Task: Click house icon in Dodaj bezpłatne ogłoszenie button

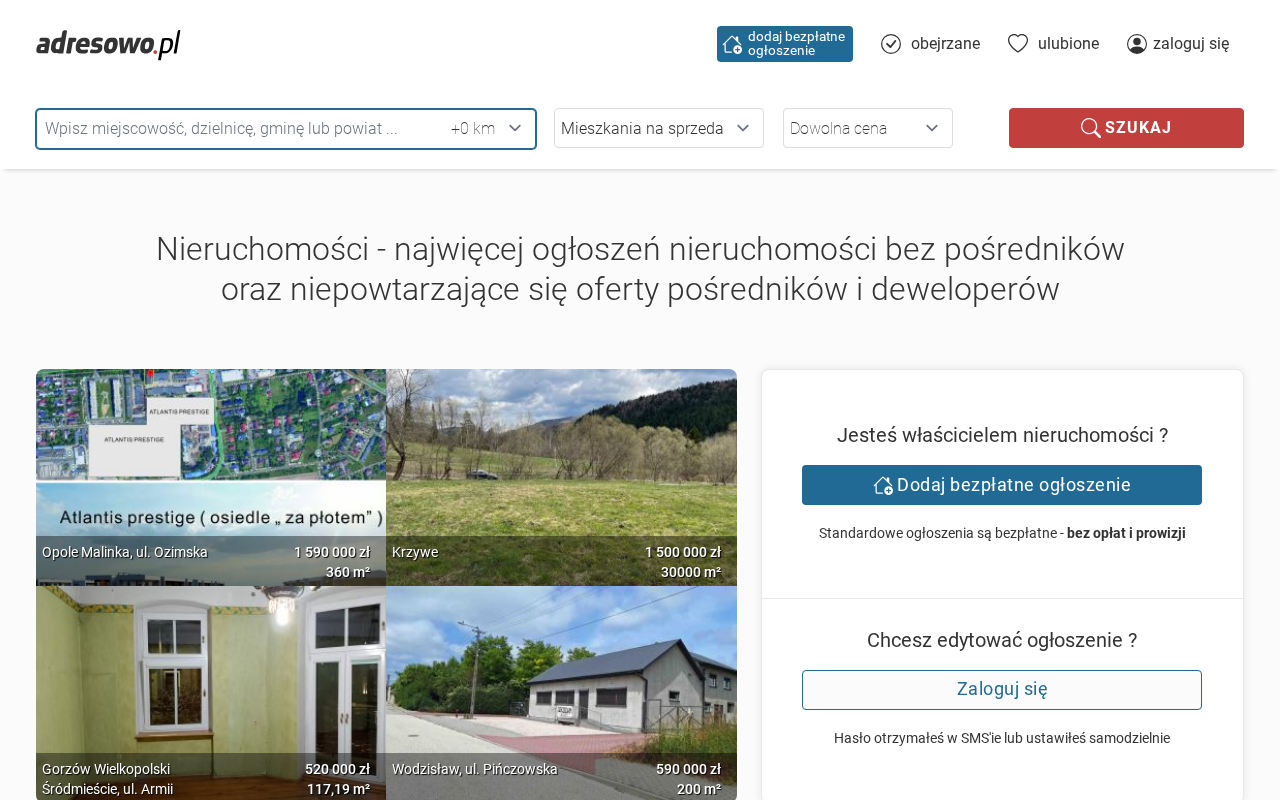Action: pyautogui.click(x=883, y=485)
